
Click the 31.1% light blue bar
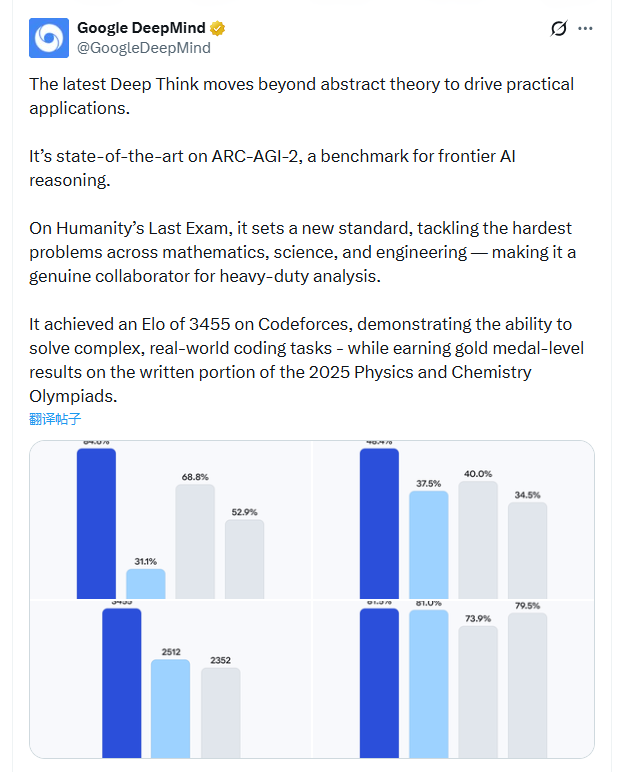pyautogui.click(x=146, y=584)
